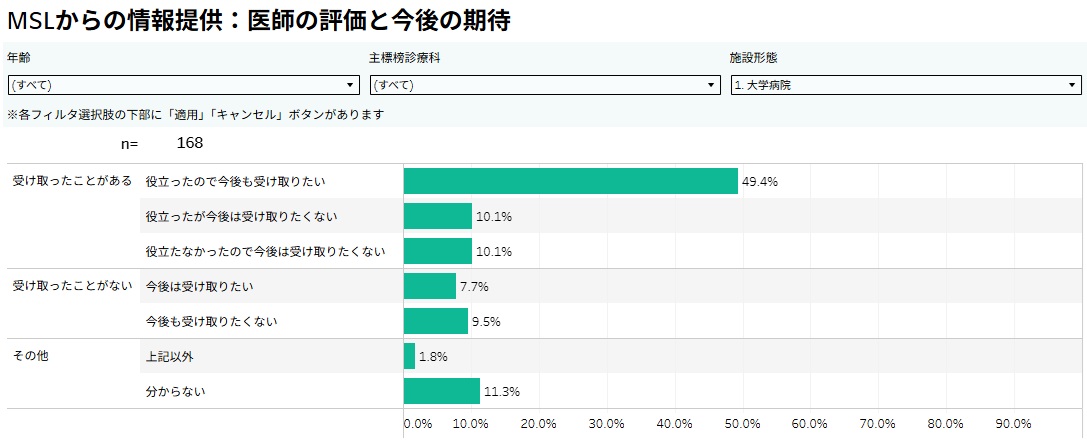1087x443 pixels.
Task: Click the n= 168 sample size value
Action: coord(189,143)
